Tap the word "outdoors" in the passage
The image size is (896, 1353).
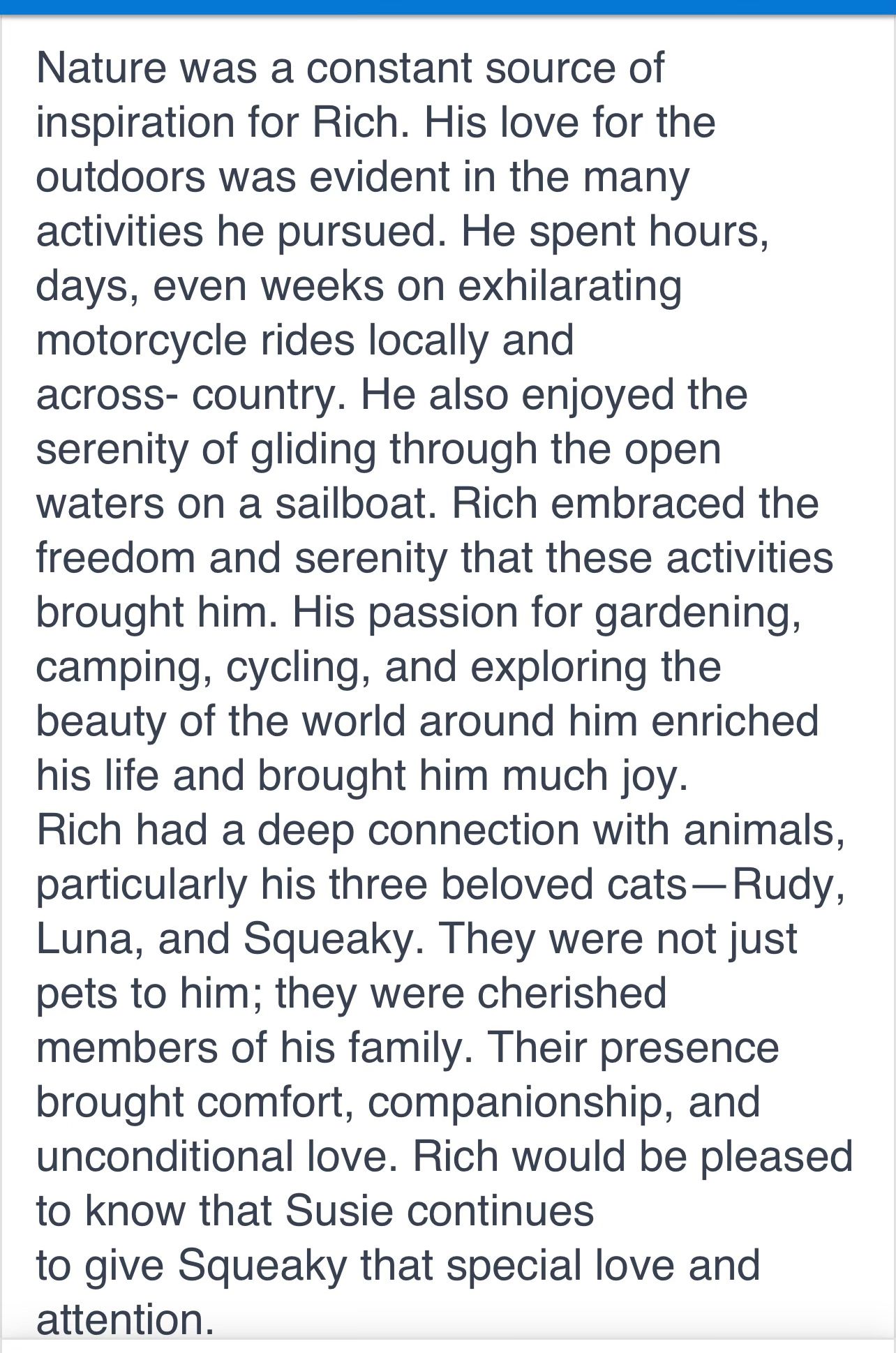pyautogui.click(x=121, y=177)
